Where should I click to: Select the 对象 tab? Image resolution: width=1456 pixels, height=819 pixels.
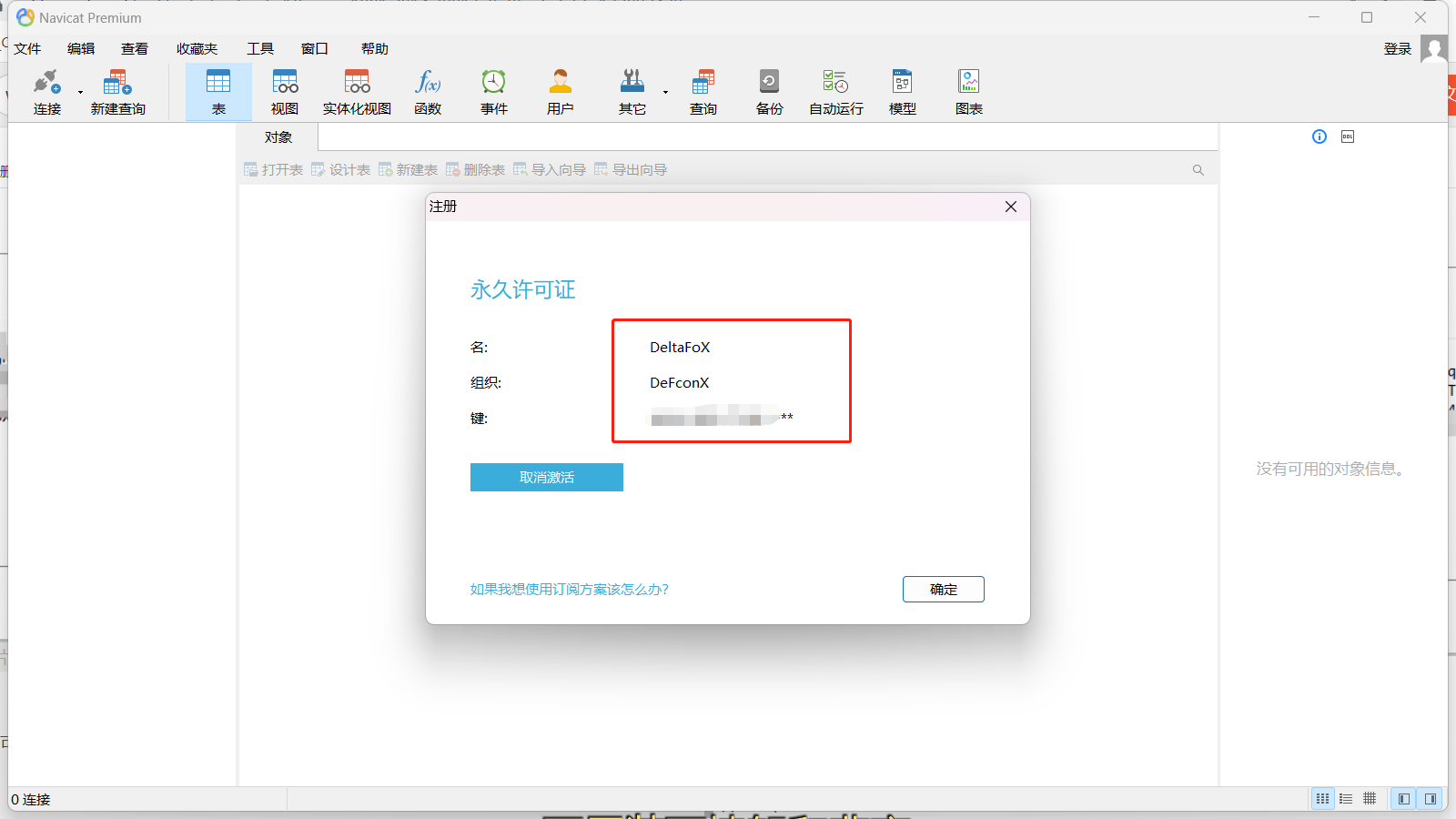point(278,137)
